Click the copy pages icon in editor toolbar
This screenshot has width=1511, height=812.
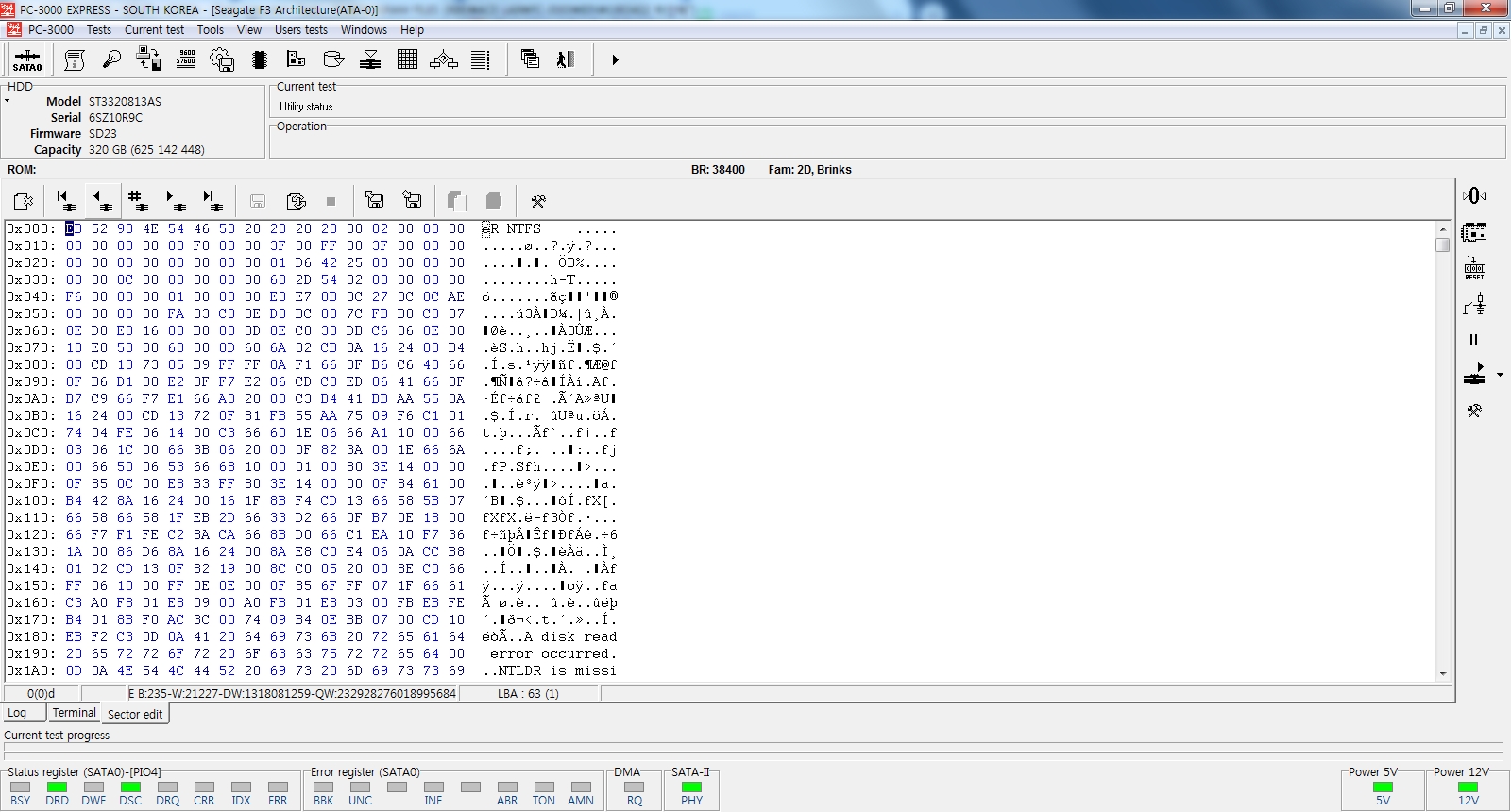coord(457,200)
